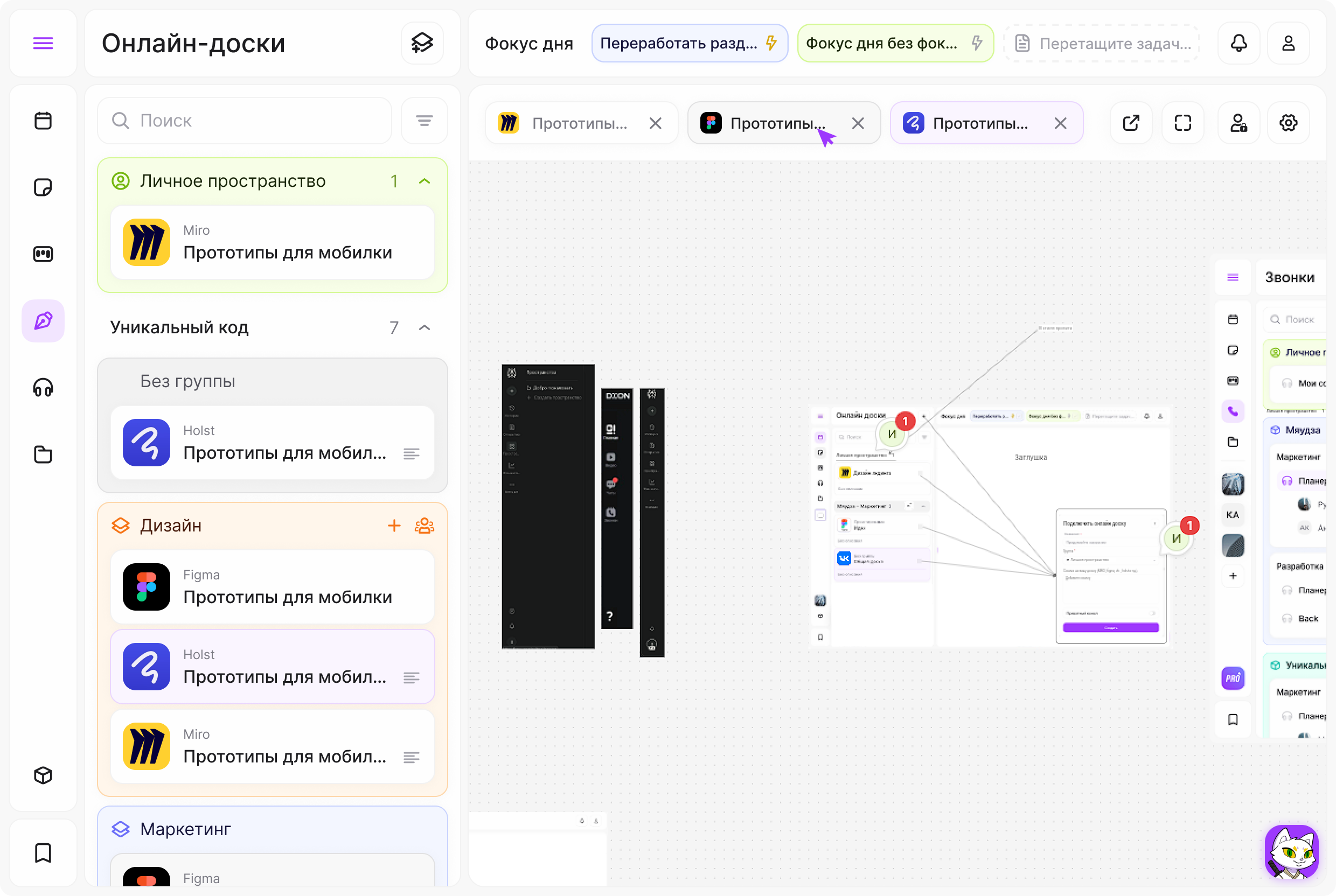
Task: Open Figma Прототипы для мобилки in Дизайн
Action: [272, 587]
